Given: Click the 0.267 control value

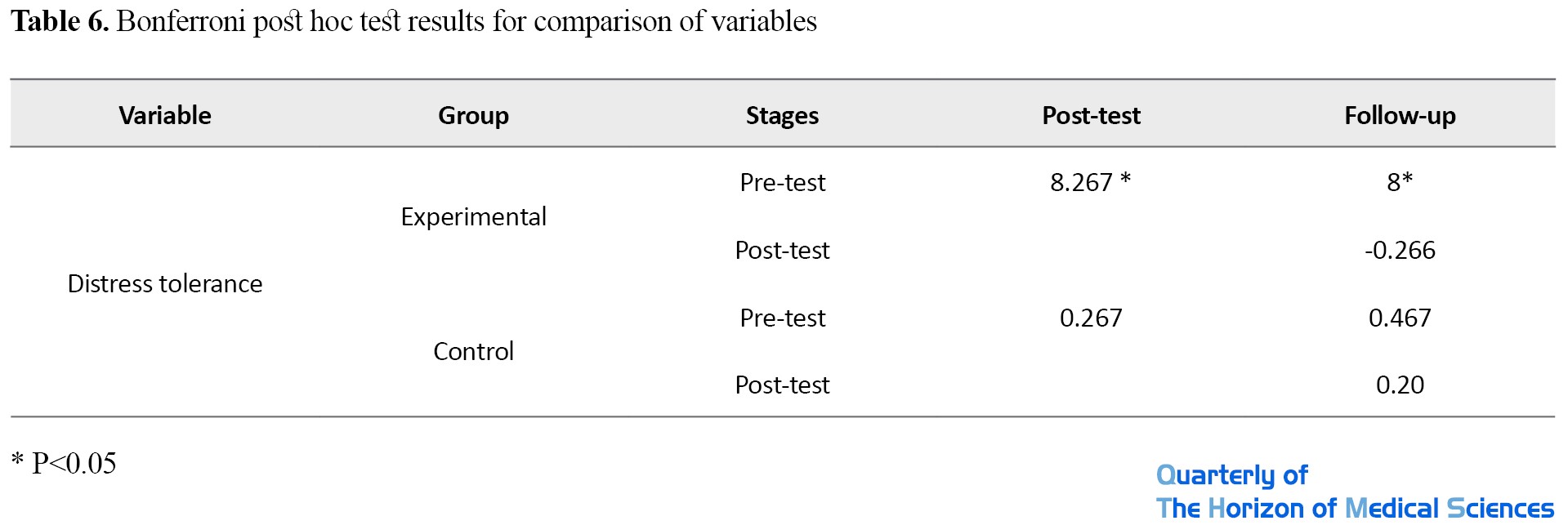Looking at the screenshot, I should coord(1091,318).
